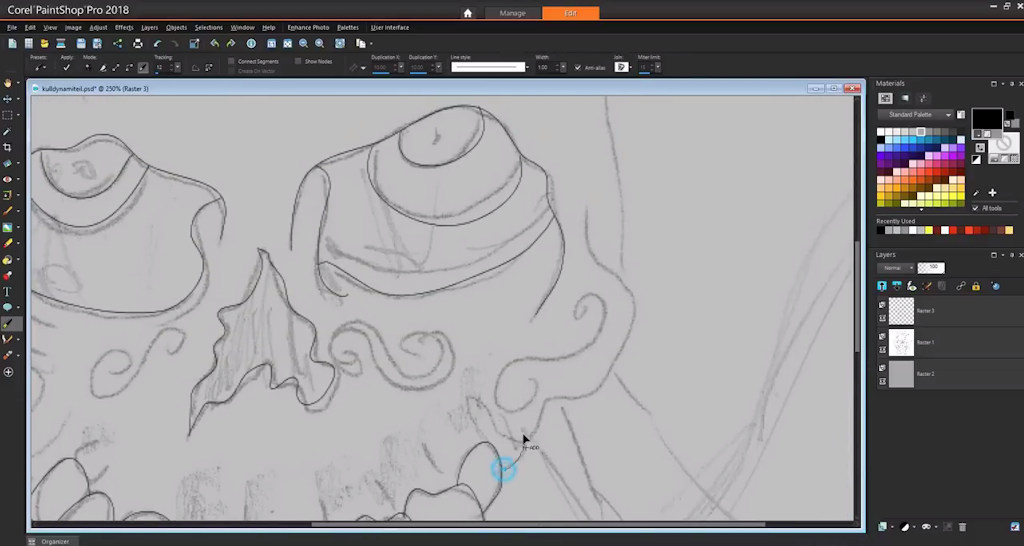Image resolution: width=1024 pixels, height=546 pixels.
Task: Select the Text tool
Action: [x=7, y=291]
